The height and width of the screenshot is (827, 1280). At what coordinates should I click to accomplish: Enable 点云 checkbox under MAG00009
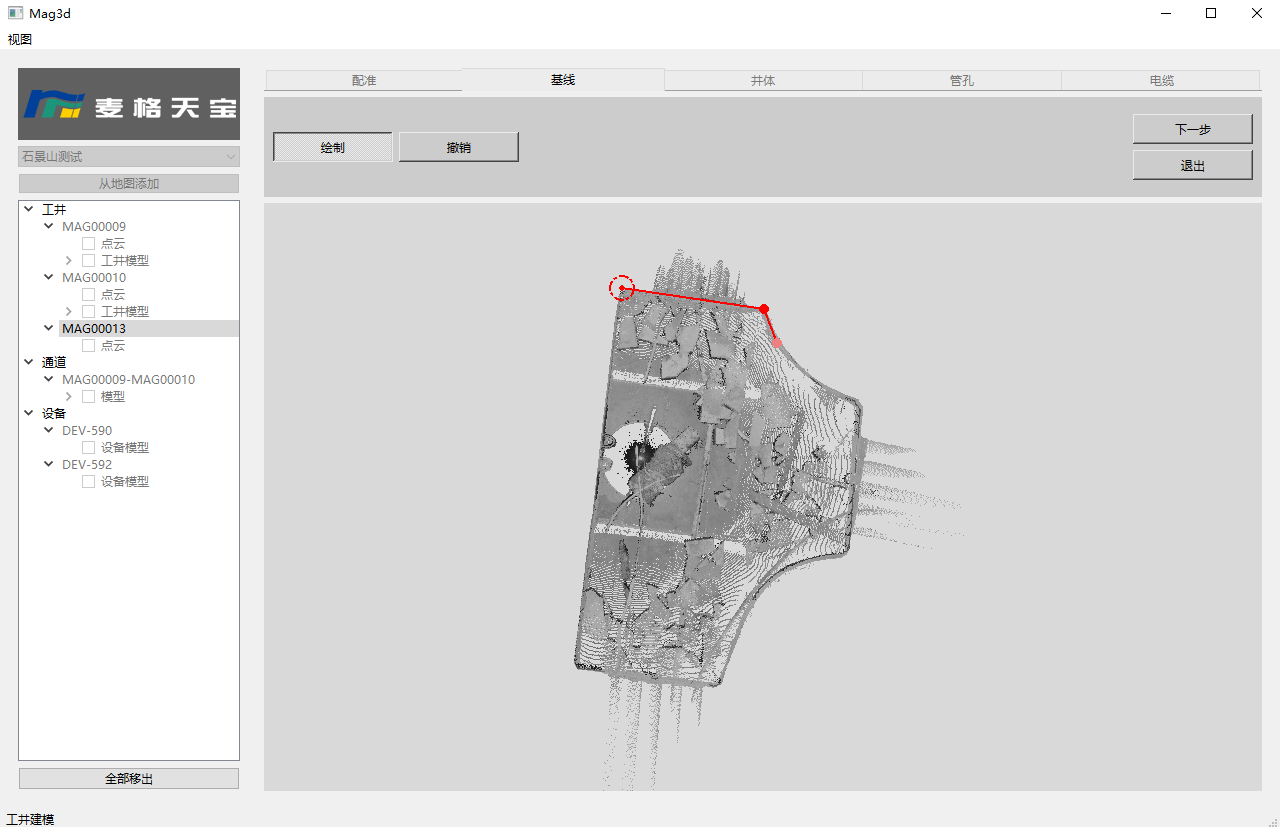(89, 244)
